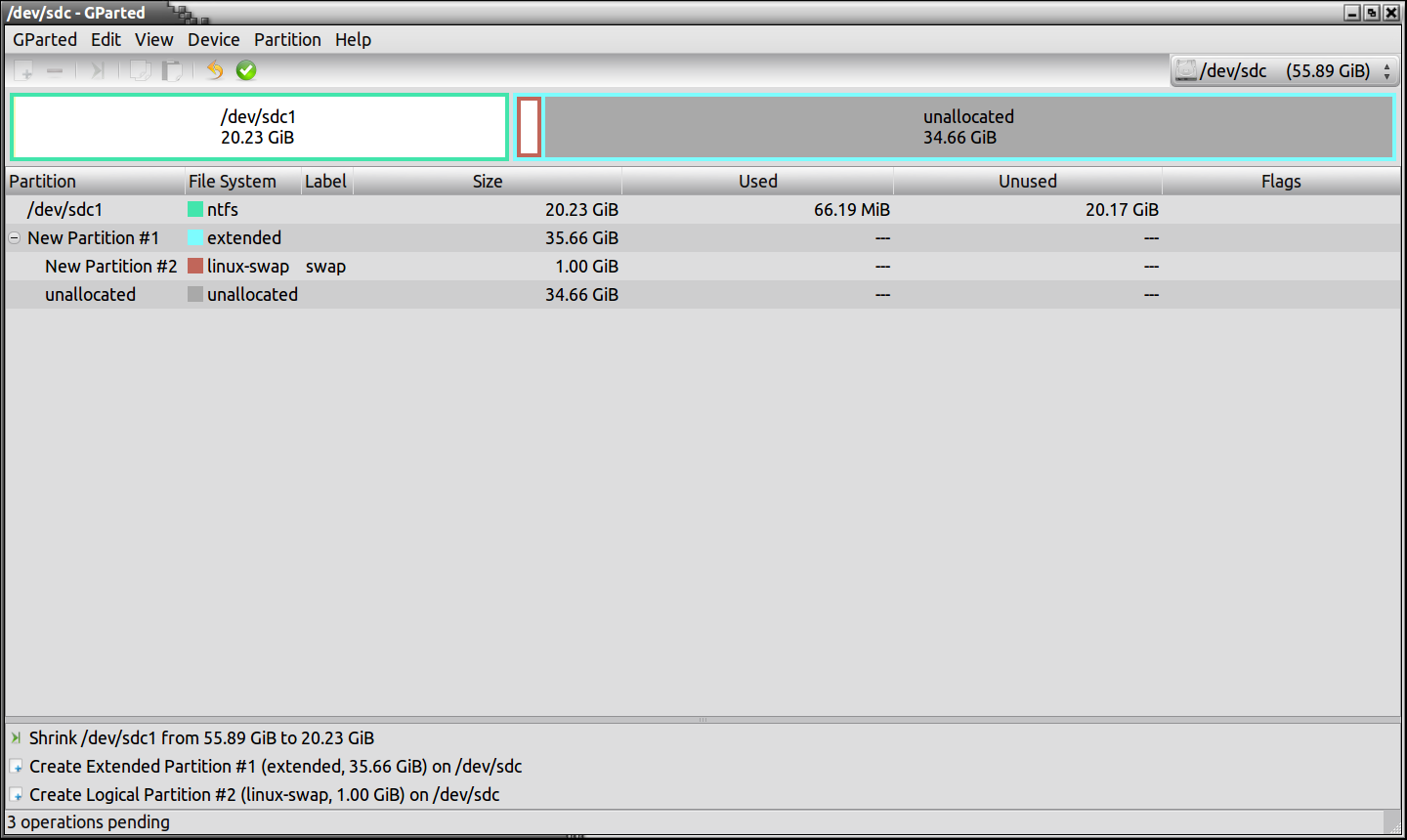Open the Help menu

tap(353, 40)
